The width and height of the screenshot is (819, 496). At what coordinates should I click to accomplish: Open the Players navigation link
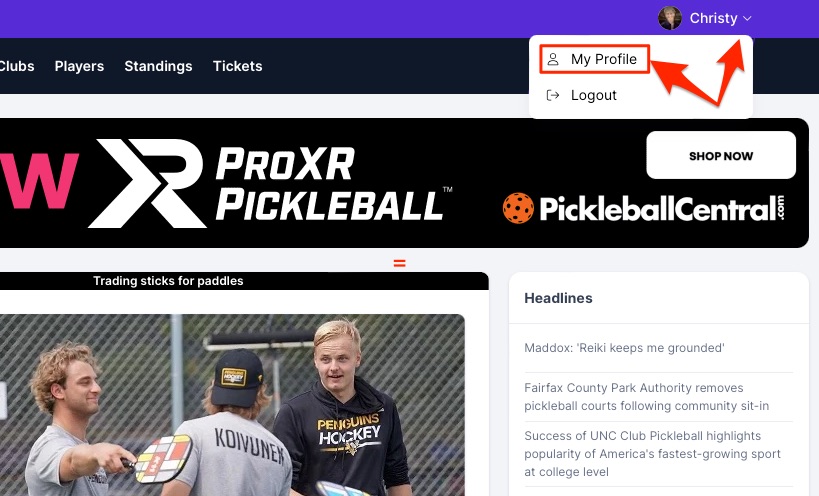79,66
